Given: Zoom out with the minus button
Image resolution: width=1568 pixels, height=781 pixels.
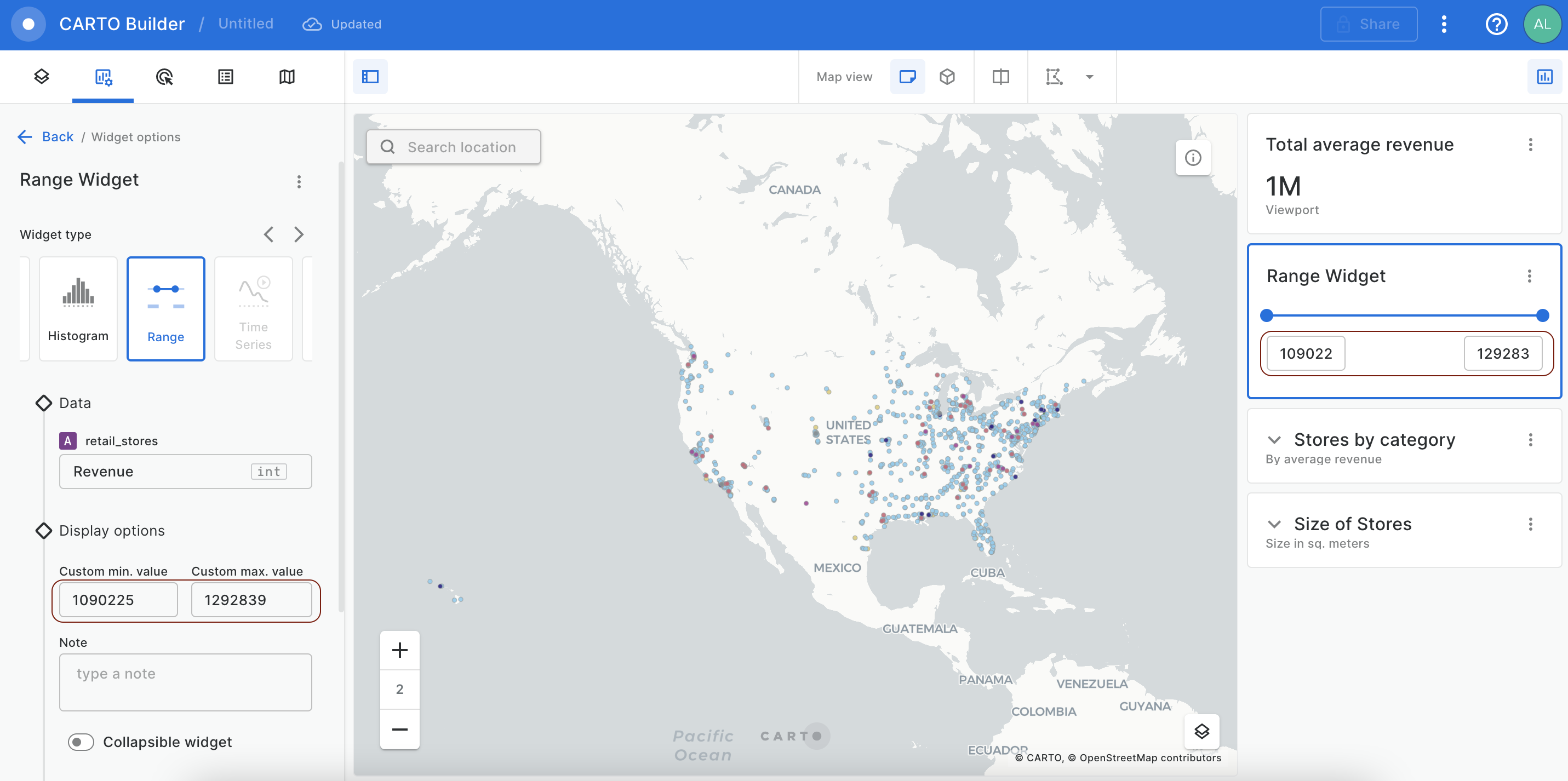Looking at the screenshot, I should coord(400,730).
